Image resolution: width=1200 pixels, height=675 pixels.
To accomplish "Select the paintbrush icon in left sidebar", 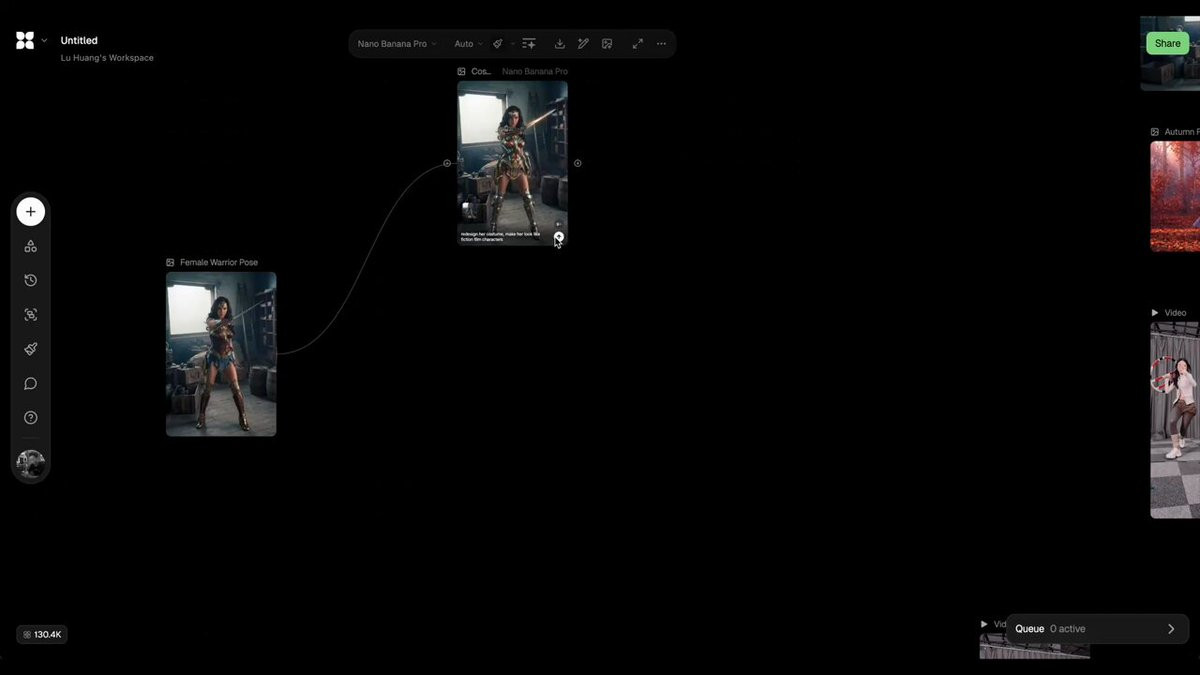I will coord(30,349).
